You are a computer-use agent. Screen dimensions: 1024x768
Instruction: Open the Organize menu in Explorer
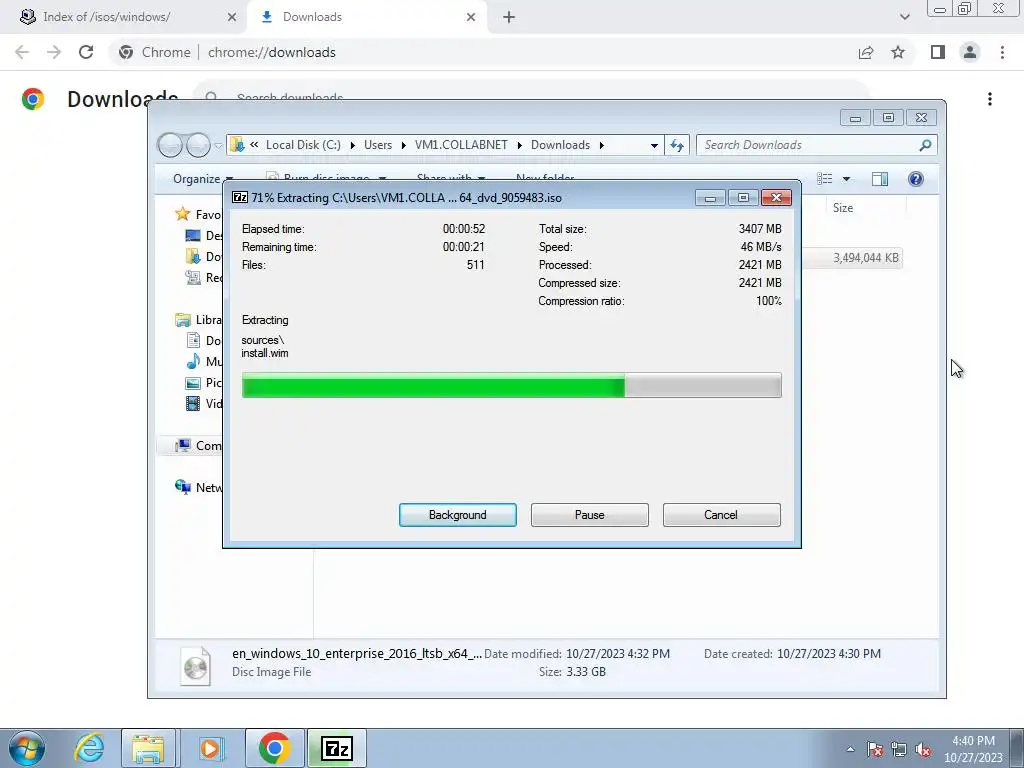(x=202, y=179)
